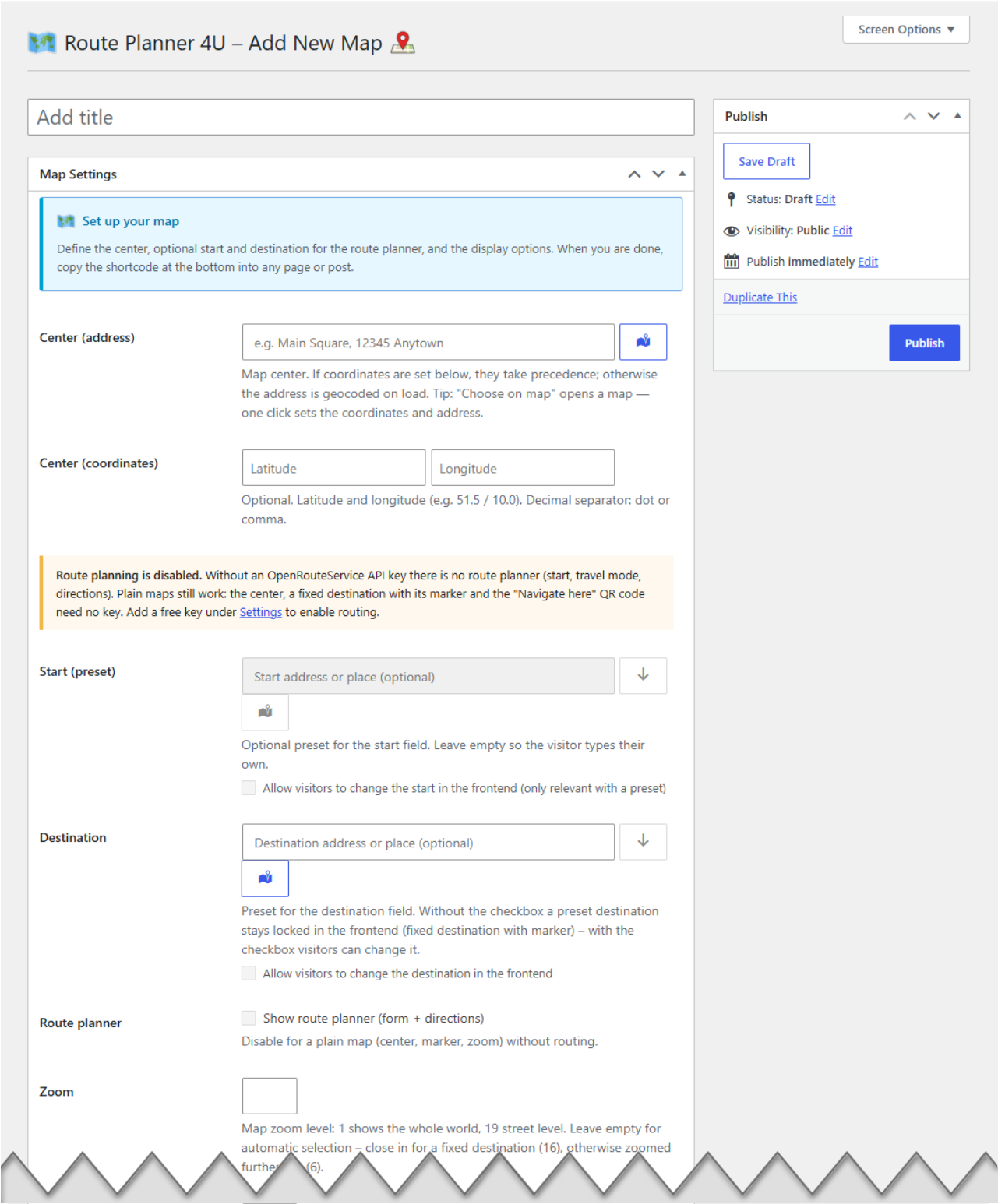Toggle Show route planner checkbox

click(x=249, y=1018)
